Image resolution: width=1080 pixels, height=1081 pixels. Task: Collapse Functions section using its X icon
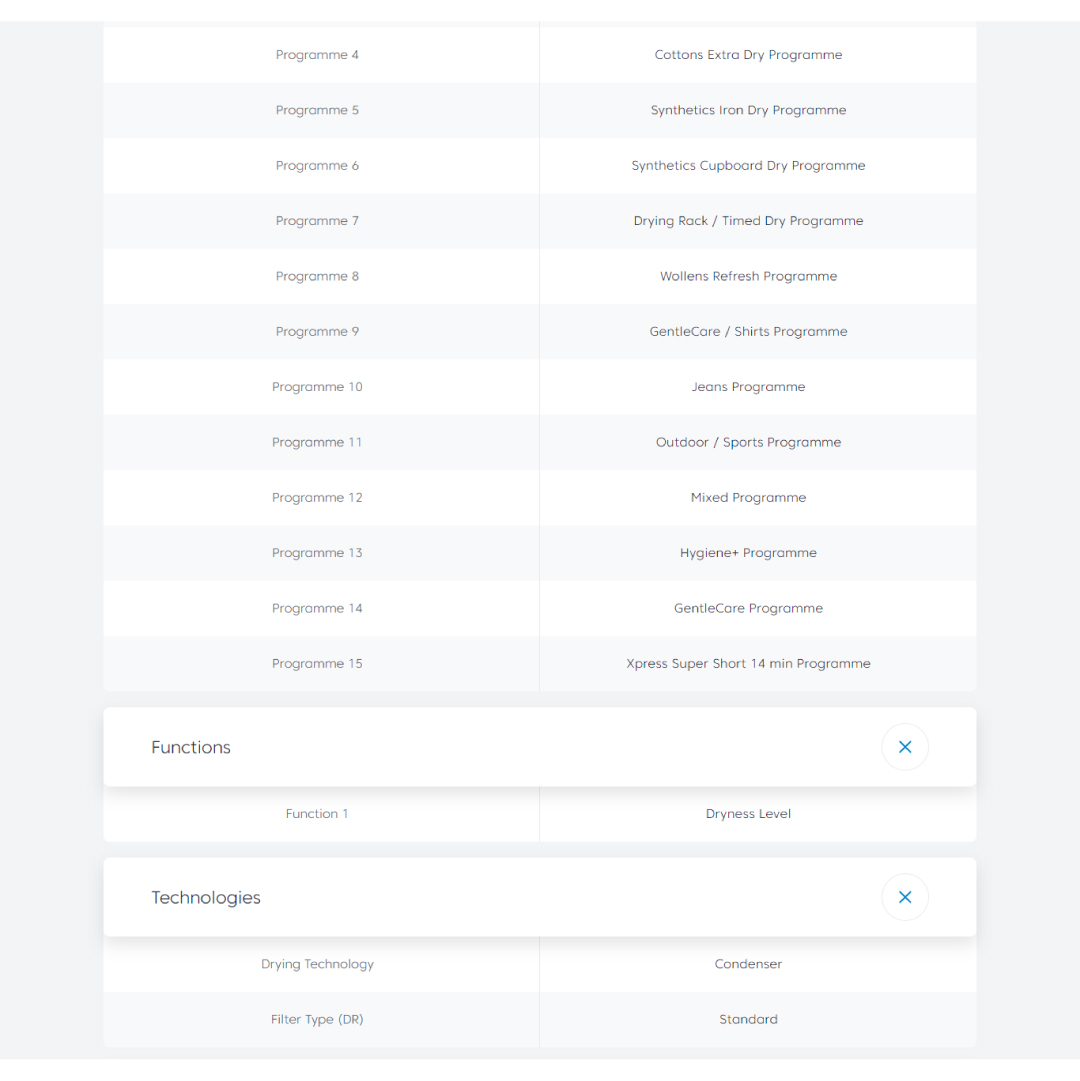904,747
